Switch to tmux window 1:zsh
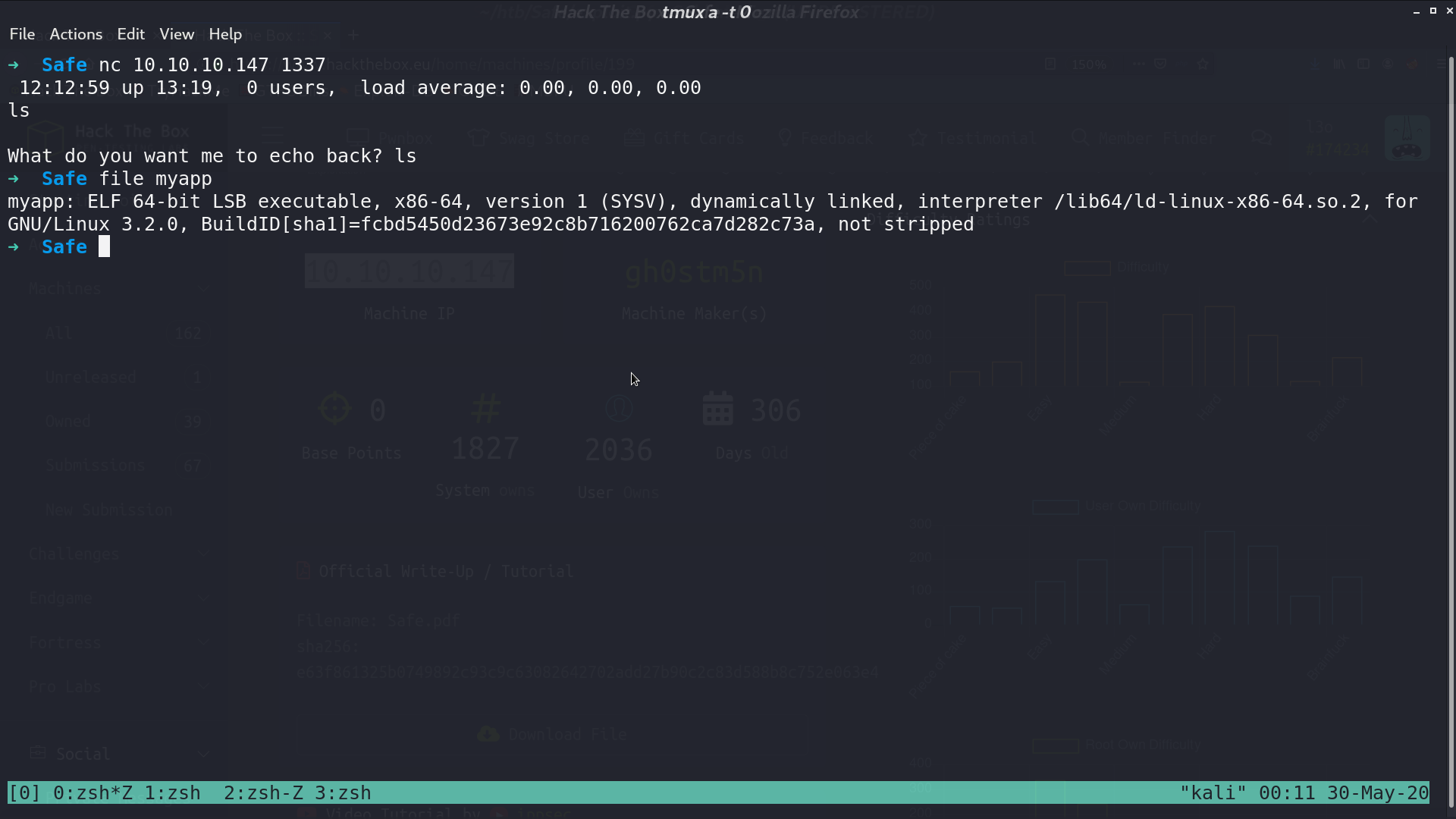 pyautogui.click(x=172, y=793)
